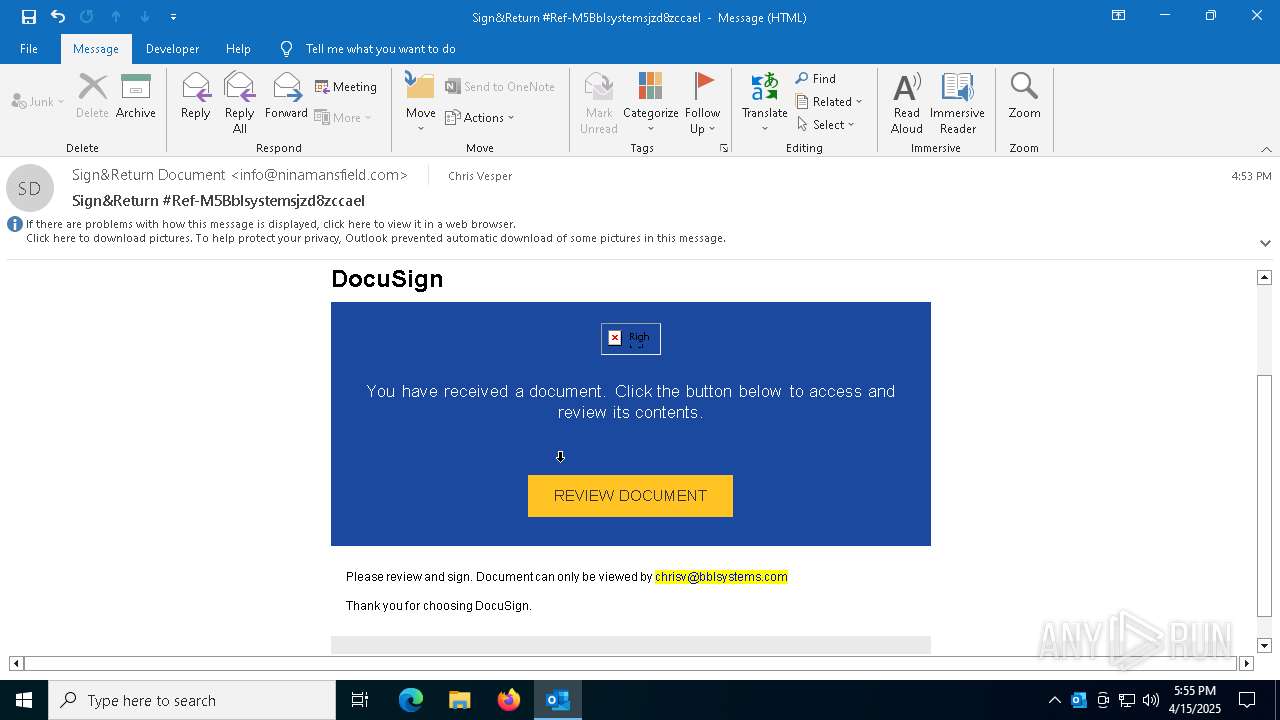Open Immersive Reader
Screen dimensions: 1280x720
pyautogui.click(x=958, y=102)
